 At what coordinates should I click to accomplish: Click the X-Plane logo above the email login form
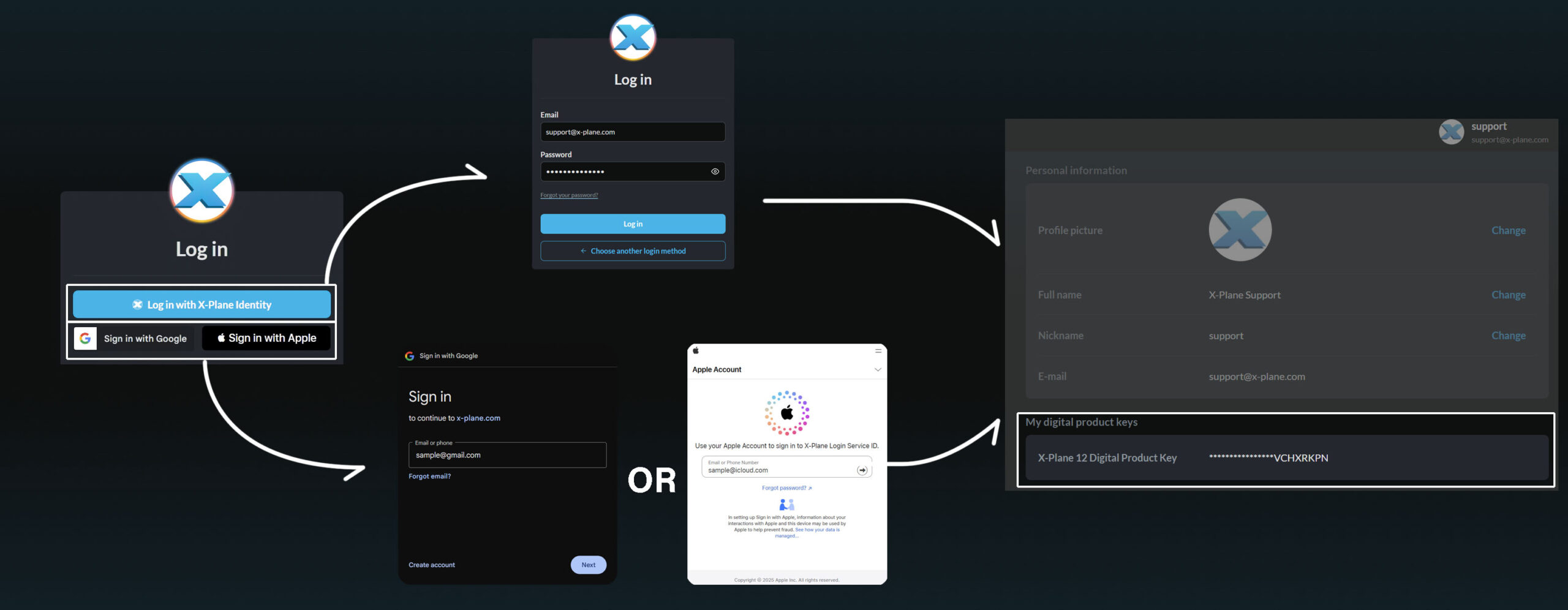[633, 37]
